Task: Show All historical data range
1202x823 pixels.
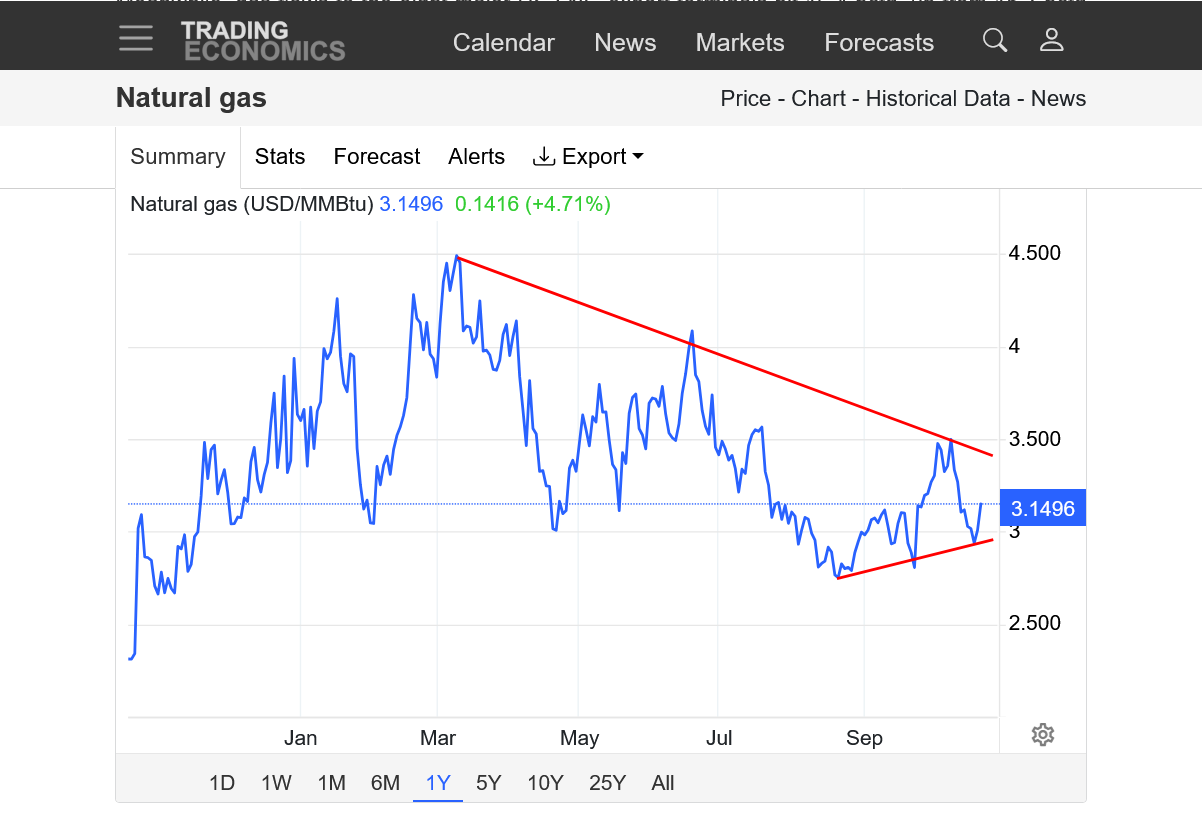Action: 663,783
